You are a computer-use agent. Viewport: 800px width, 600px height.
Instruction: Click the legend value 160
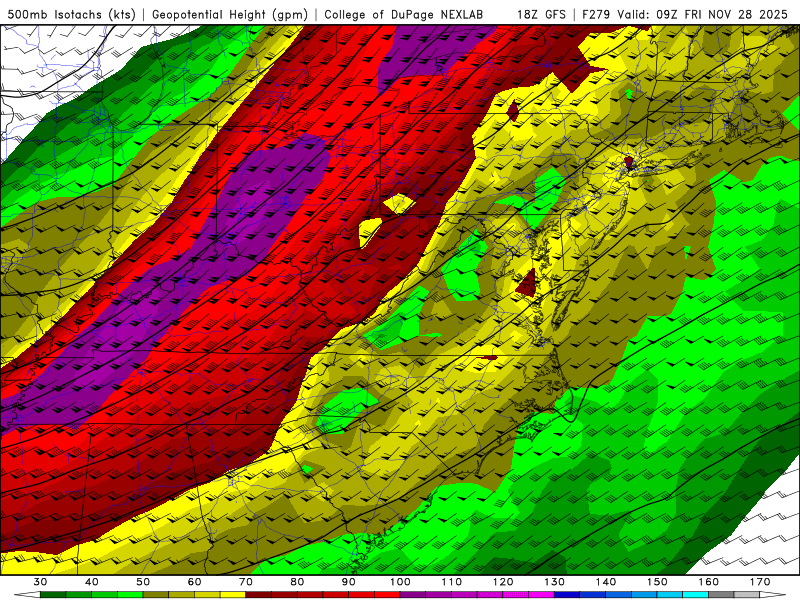click(x=709, y=582)
